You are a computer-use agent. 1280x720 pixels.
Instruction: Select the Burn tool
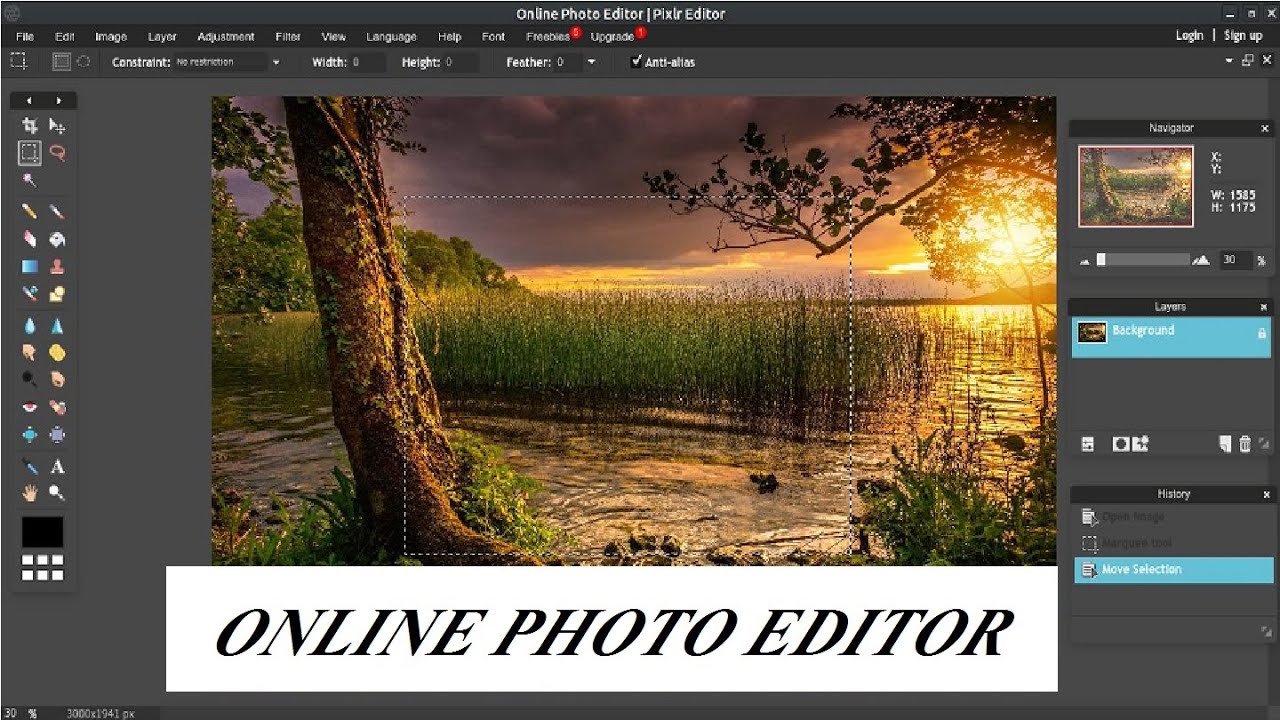(x=57, y=380)
